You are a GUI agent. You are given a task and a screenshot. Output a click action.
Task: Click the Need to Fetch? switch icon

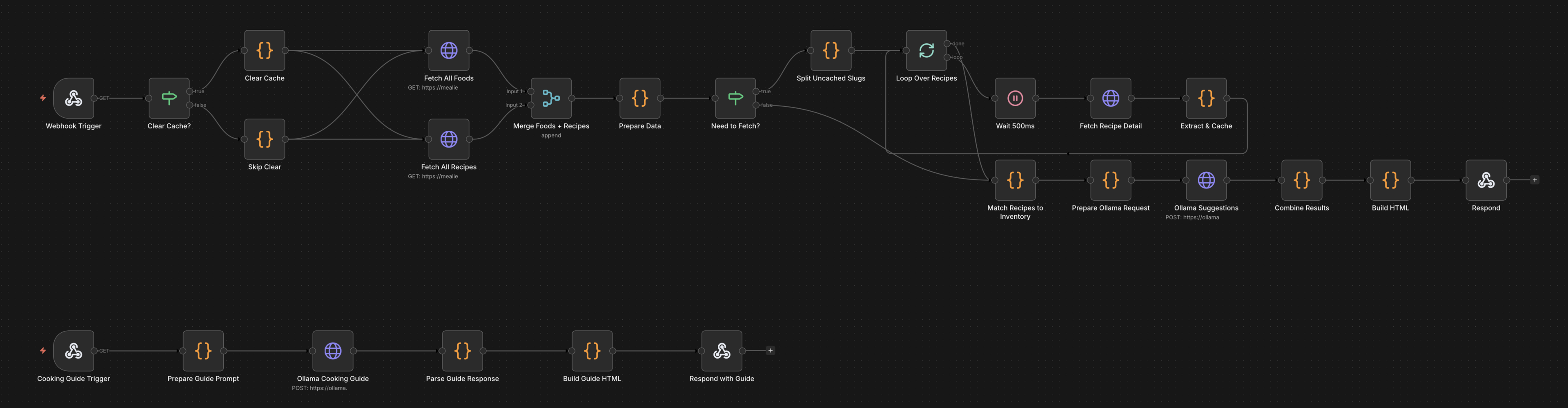tap(736, 98)
